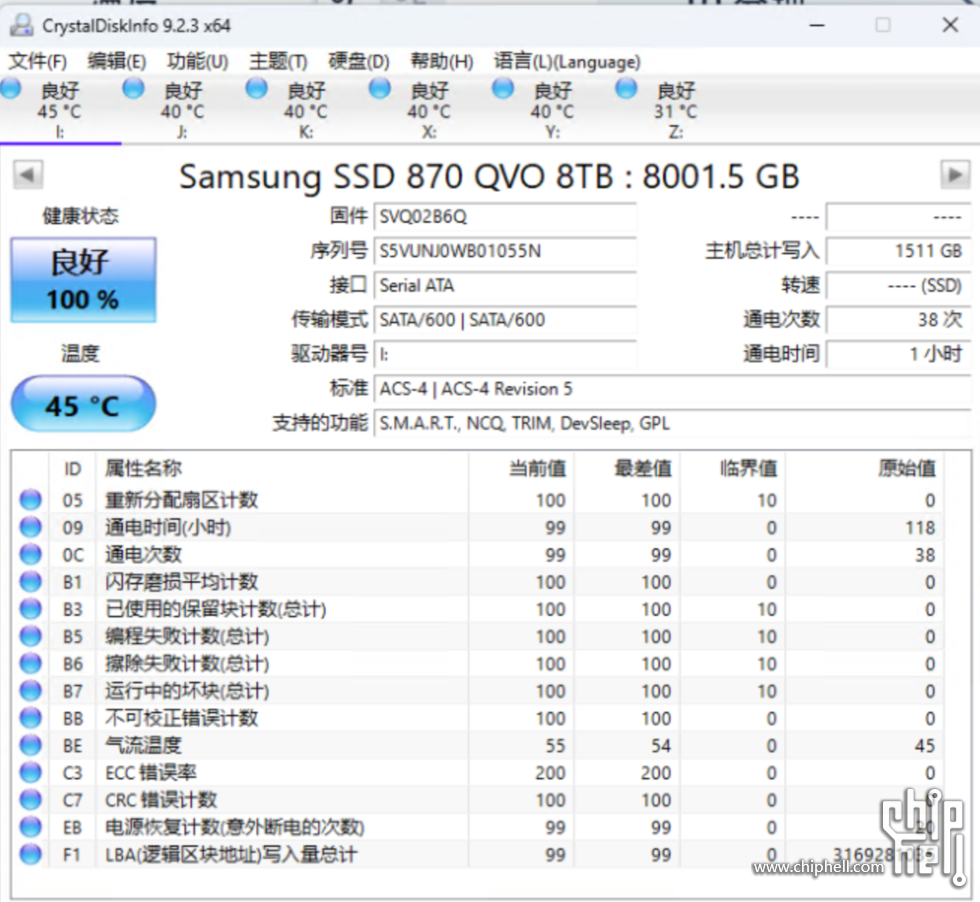Open the 语言(L)(Language) menu
The image size is (980, 902).
[x=567, y=62]
